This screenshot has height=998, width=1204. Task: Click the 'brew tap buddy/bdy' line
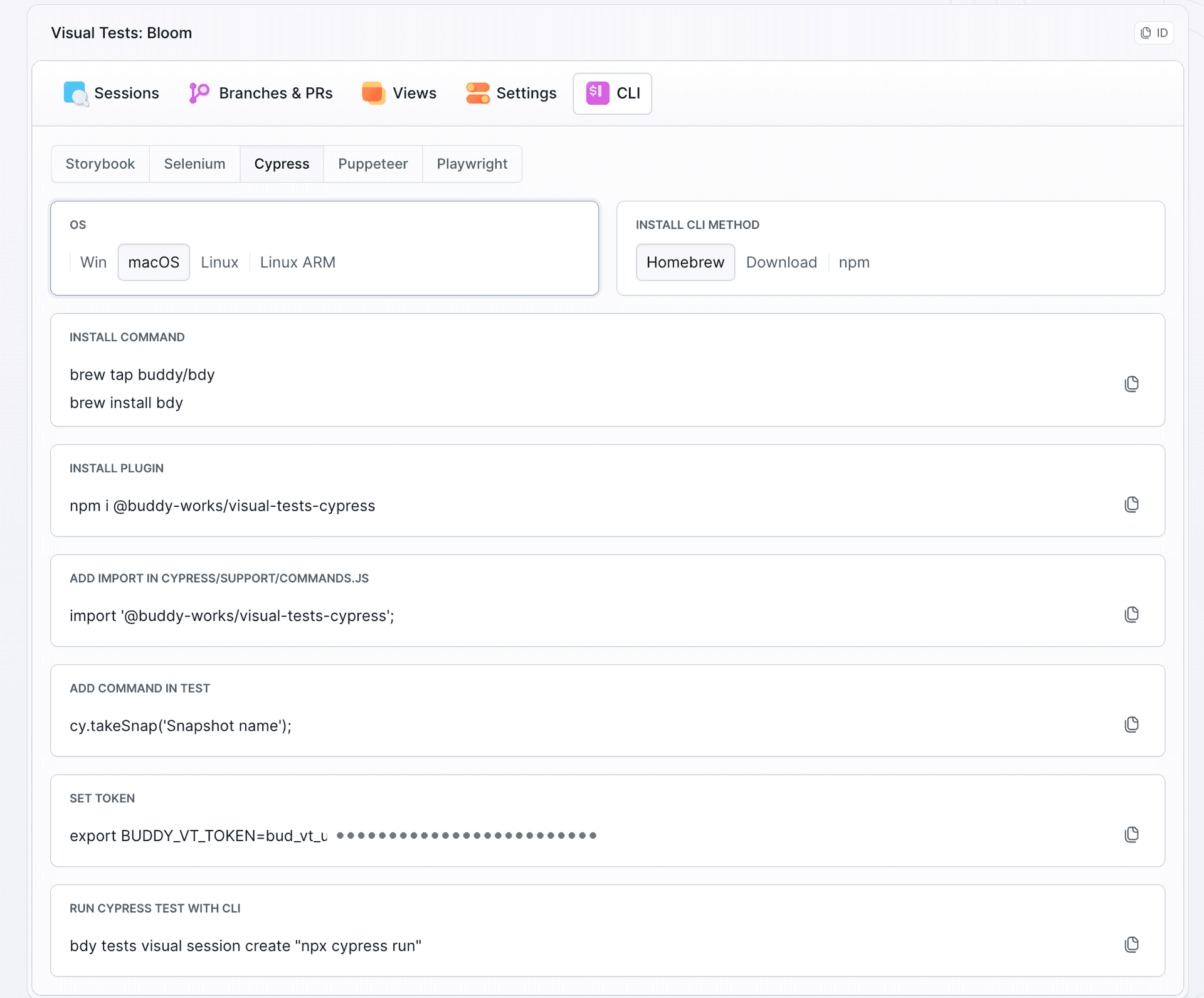tap(142, 374)
